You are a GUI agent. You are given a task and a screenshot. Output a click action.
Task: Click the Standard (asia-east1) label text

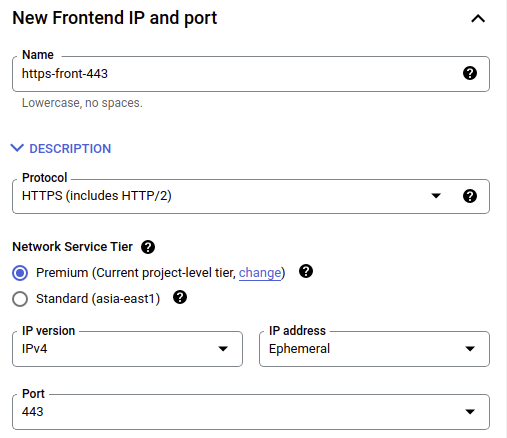(98, 299)
